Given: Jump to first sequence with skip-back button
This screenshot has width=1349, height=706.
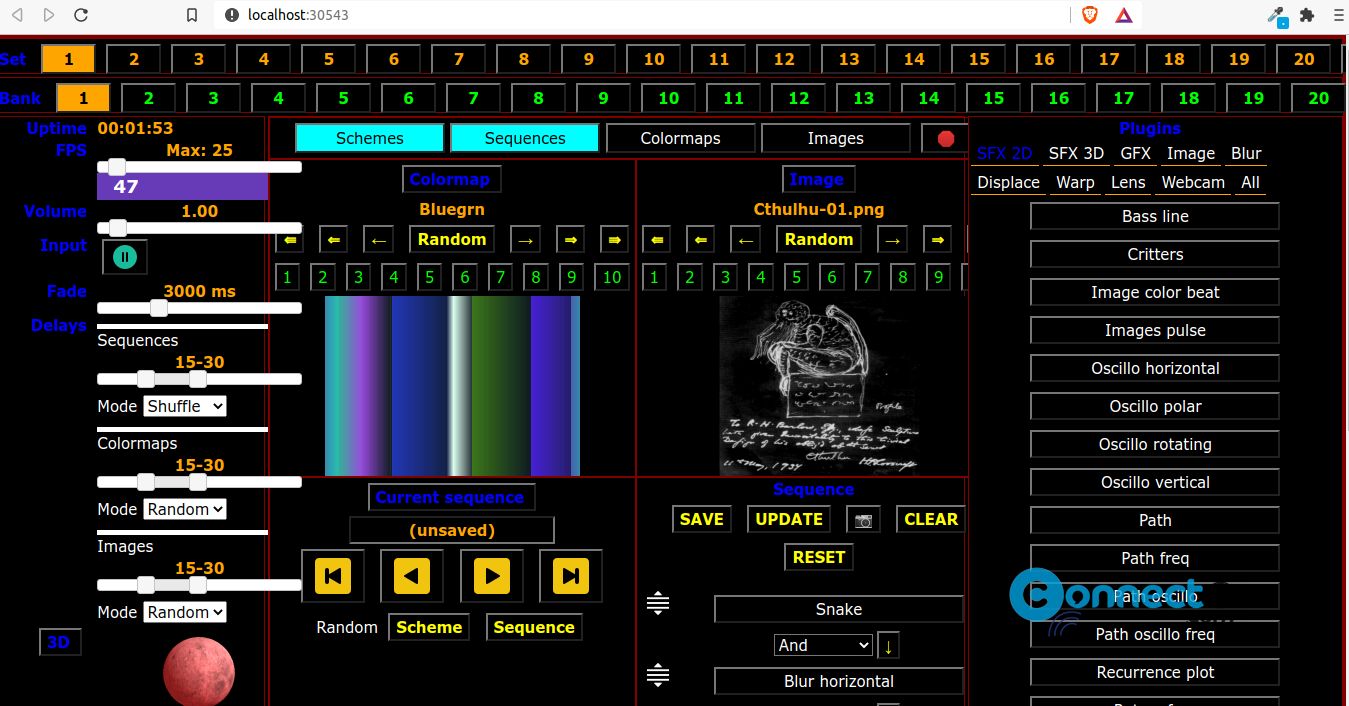Looking at the screenshot, I should [x=333, y=576].
